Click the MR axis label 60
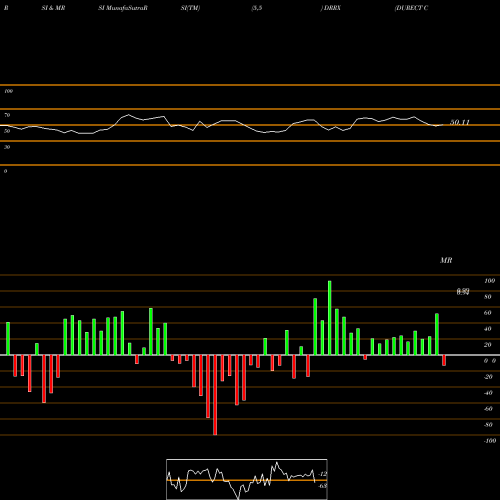500x500 pixels. click(488, 313)
